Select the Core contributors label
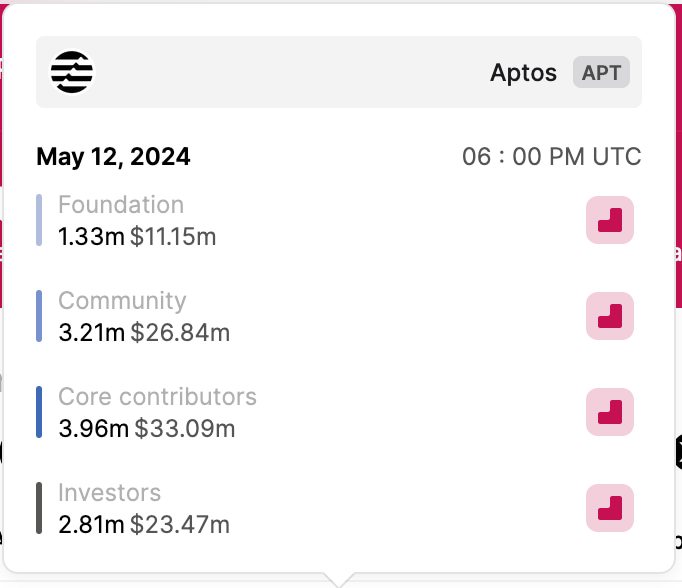The width and height of the screenshot is (682, 588). (x=157, y=397)
